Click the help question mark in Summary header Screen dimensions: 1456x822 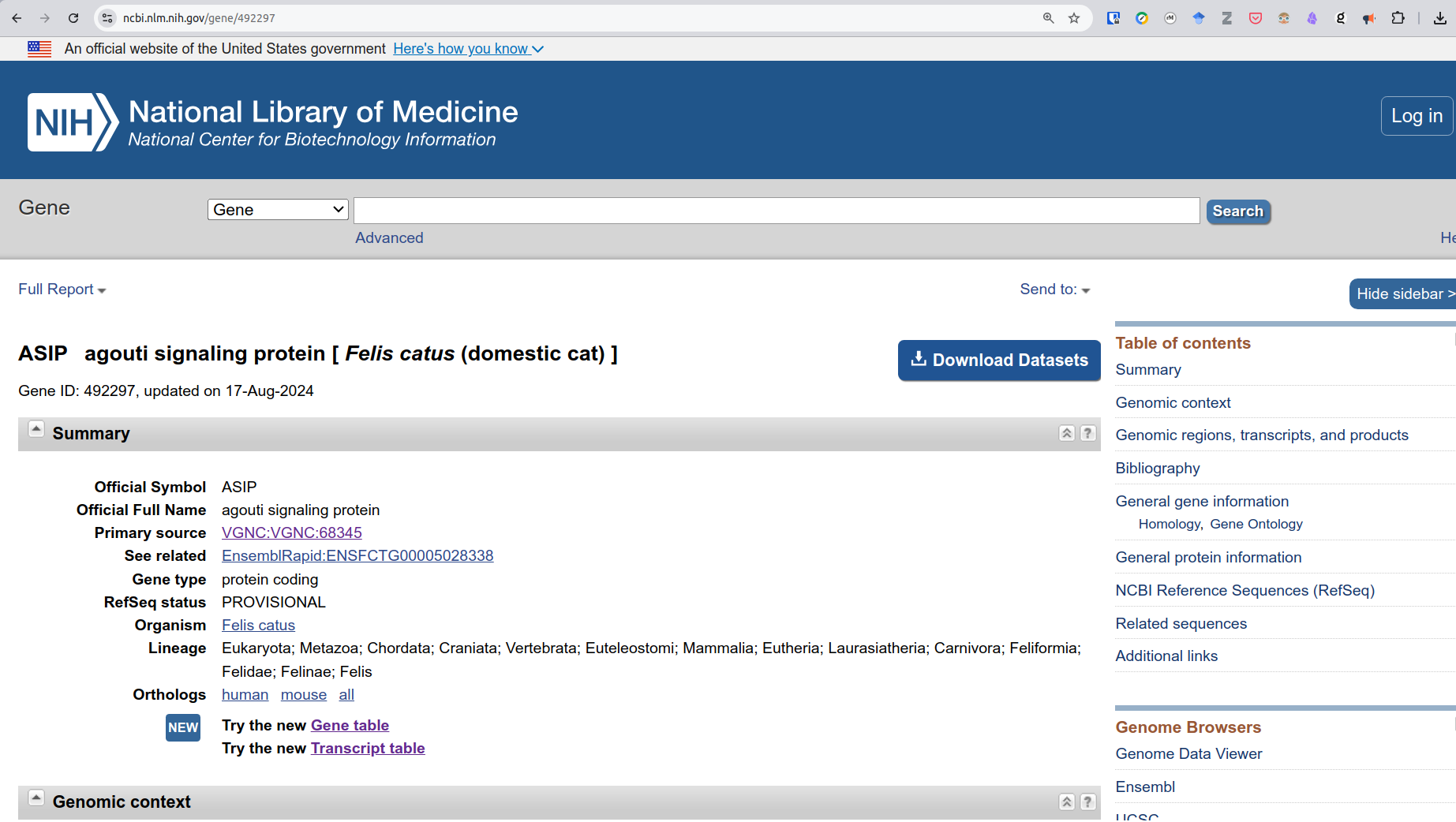point(1087,433)
